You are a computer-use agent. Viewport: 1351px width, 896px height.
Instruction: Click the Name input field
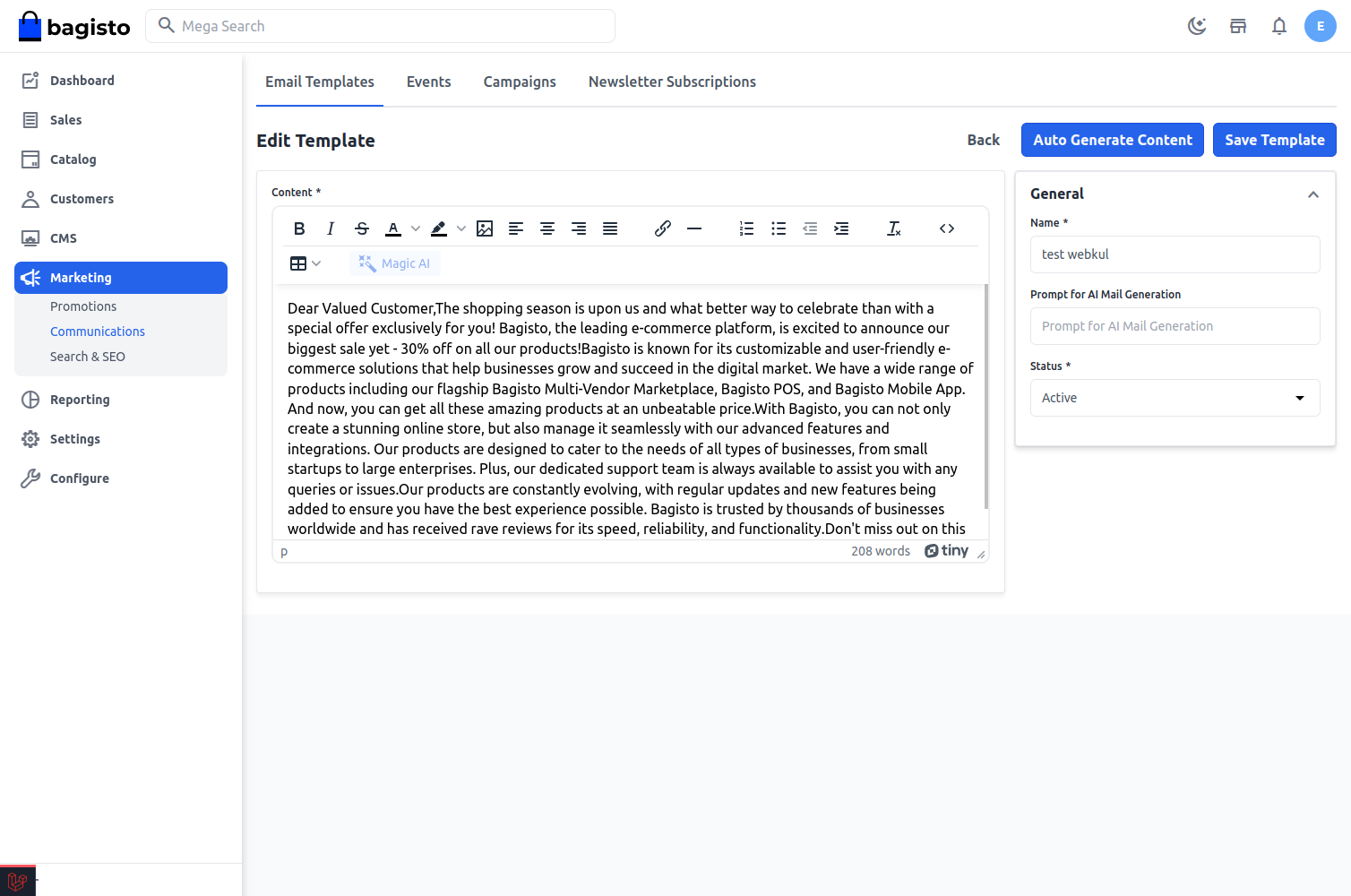pyautogui.click(x=1175, y=254)
